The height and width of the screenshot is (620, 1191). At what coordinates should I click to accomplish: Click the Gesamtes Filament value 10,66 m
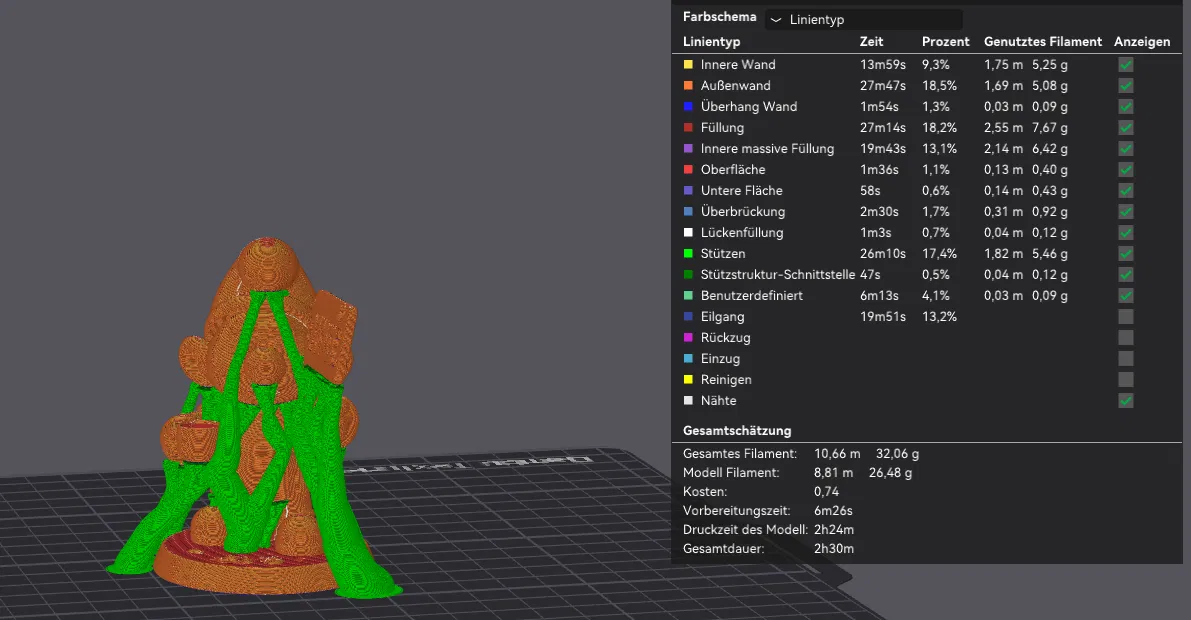tap(837, 454)
